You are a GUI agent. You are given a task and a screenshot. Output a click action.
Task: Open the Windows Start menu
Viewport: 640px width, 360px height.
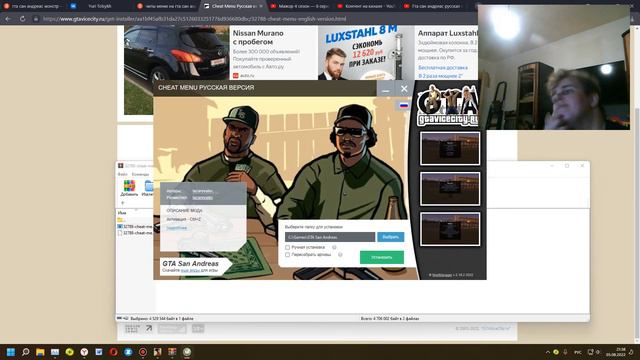pos(11,352)
